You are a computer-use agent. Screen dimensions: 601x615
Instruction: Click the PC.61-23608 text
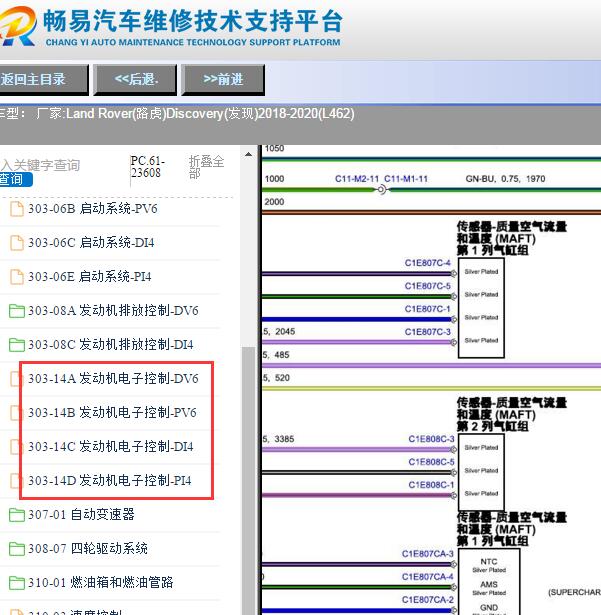coord(148,167)
